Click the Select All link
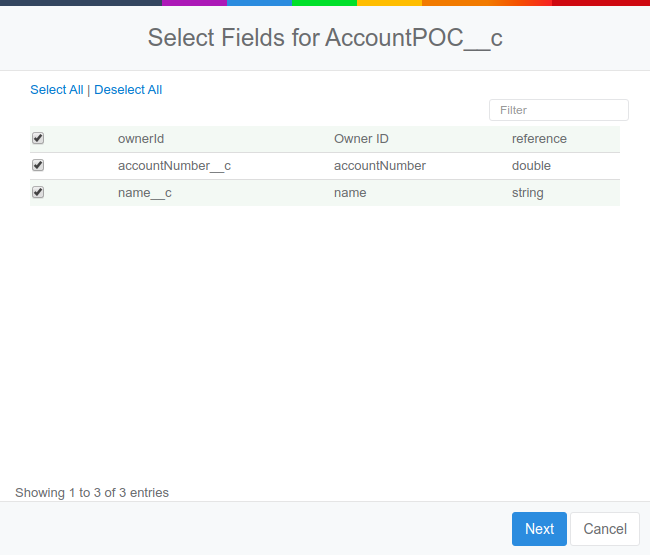Viewport: 650px width, 555px height. (x=57, y=90)
